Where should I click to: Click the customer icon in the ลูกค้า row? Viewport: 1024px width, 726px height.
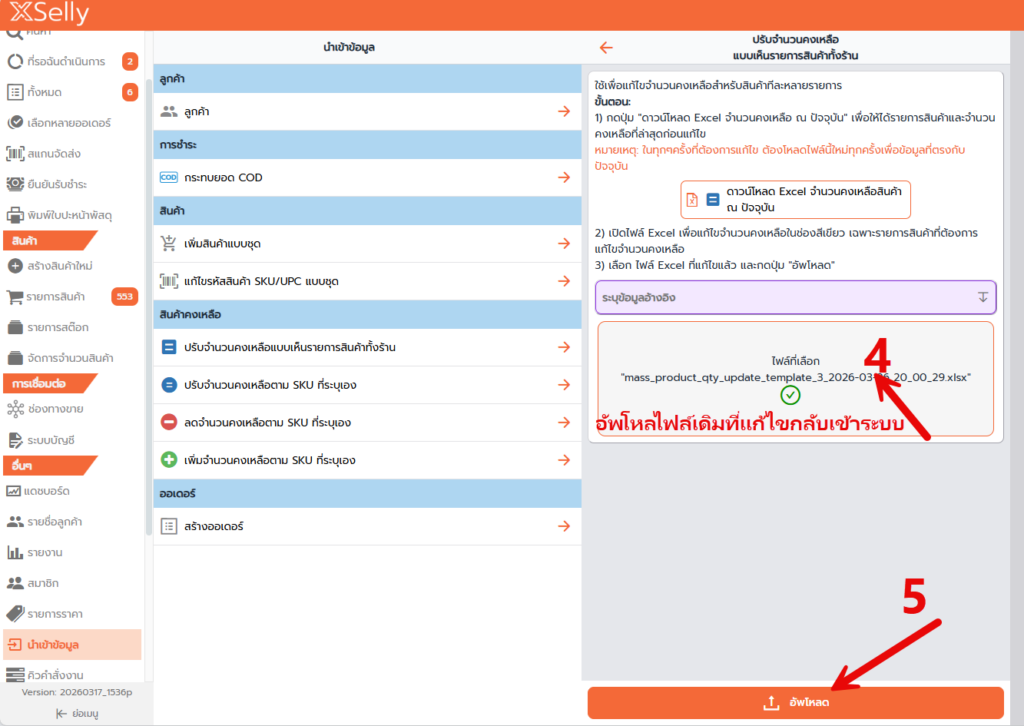pos(168,112)
